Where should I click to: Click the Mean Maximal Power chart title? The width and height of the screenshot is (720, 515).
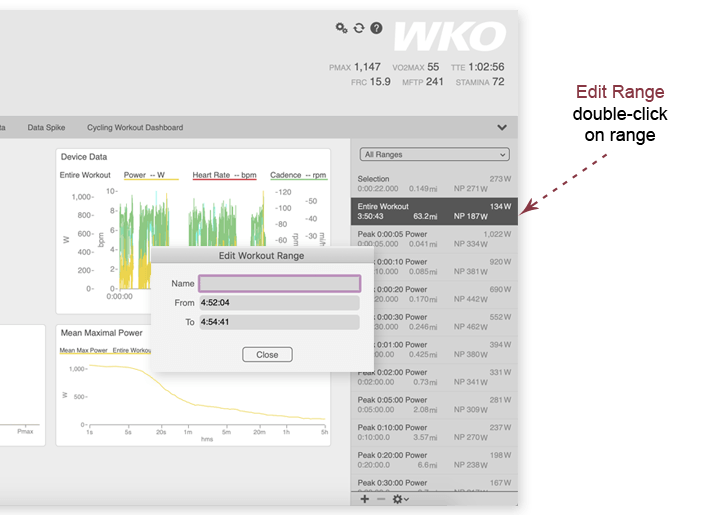[x=101, y=333]
